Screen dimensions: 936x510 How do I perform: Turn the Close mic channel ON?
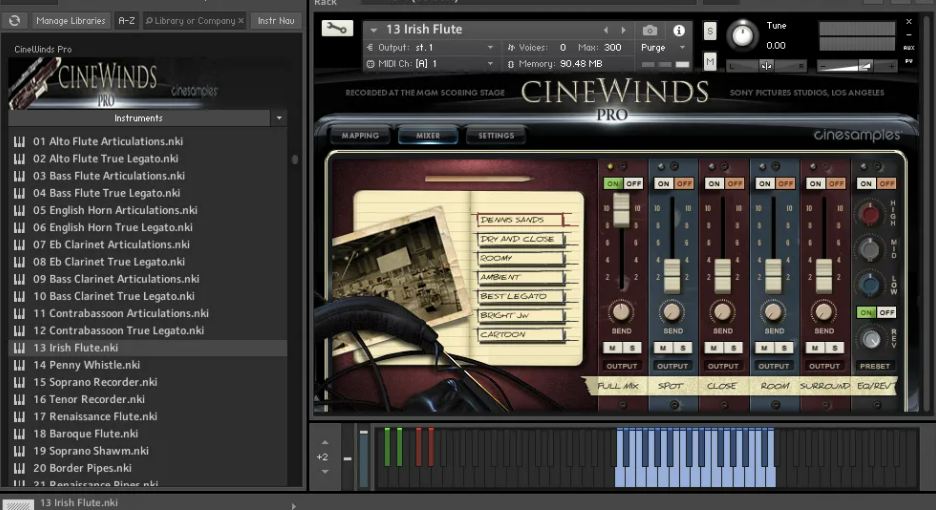pyautogui.click(x=714, y=184)
